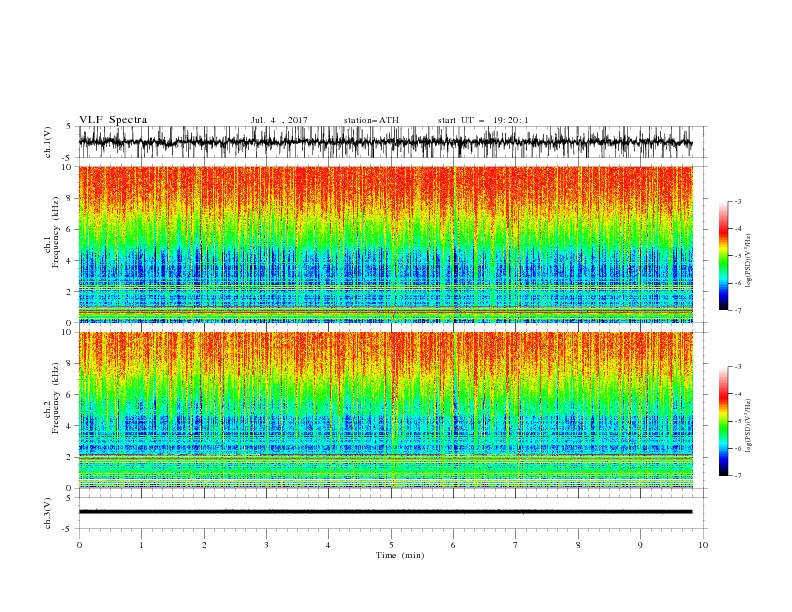Click the "VLF Spectra" plot title
Screen dimensions: 792x612
click(113, 120)
